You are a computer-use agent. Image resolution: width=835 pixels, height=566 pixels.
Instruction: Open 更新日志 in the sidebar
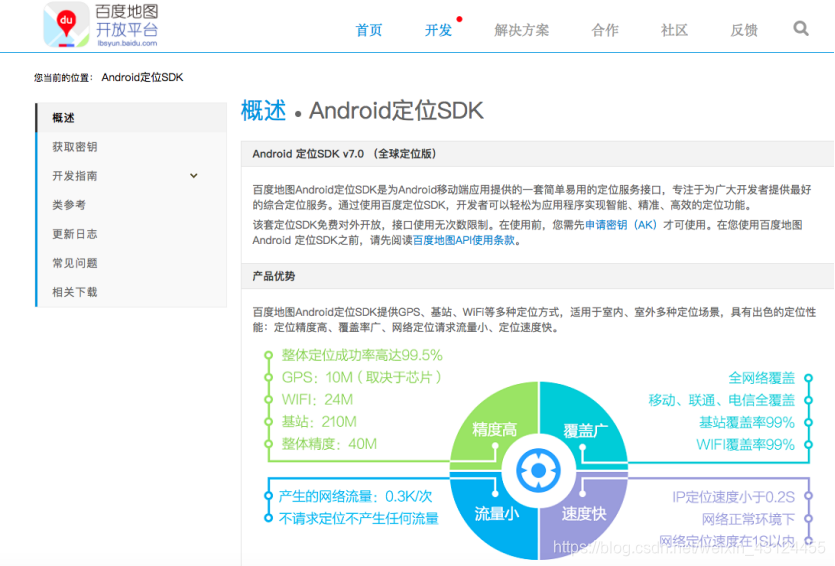(131, 234)
